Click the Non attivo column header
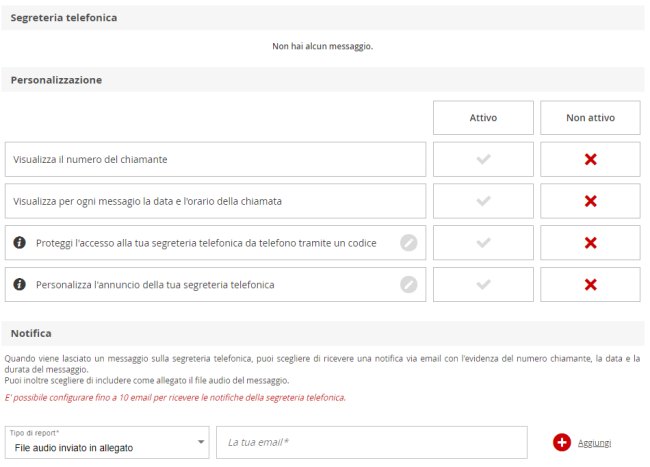Viewport: 650px width, 467px height. coord(590,118)
